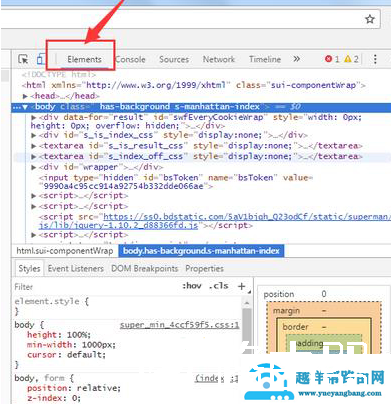This screenshot has width=391, height=404.
Task: Click the red error count icon
Action: [x=328, y=59]
